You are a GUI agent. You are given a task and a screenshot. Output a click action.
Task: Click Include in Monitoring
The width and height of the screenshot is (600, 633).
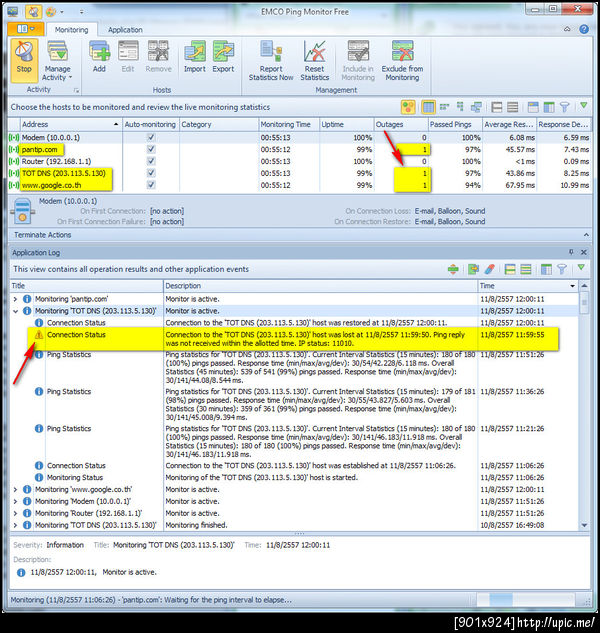click(x=358, y=61)
